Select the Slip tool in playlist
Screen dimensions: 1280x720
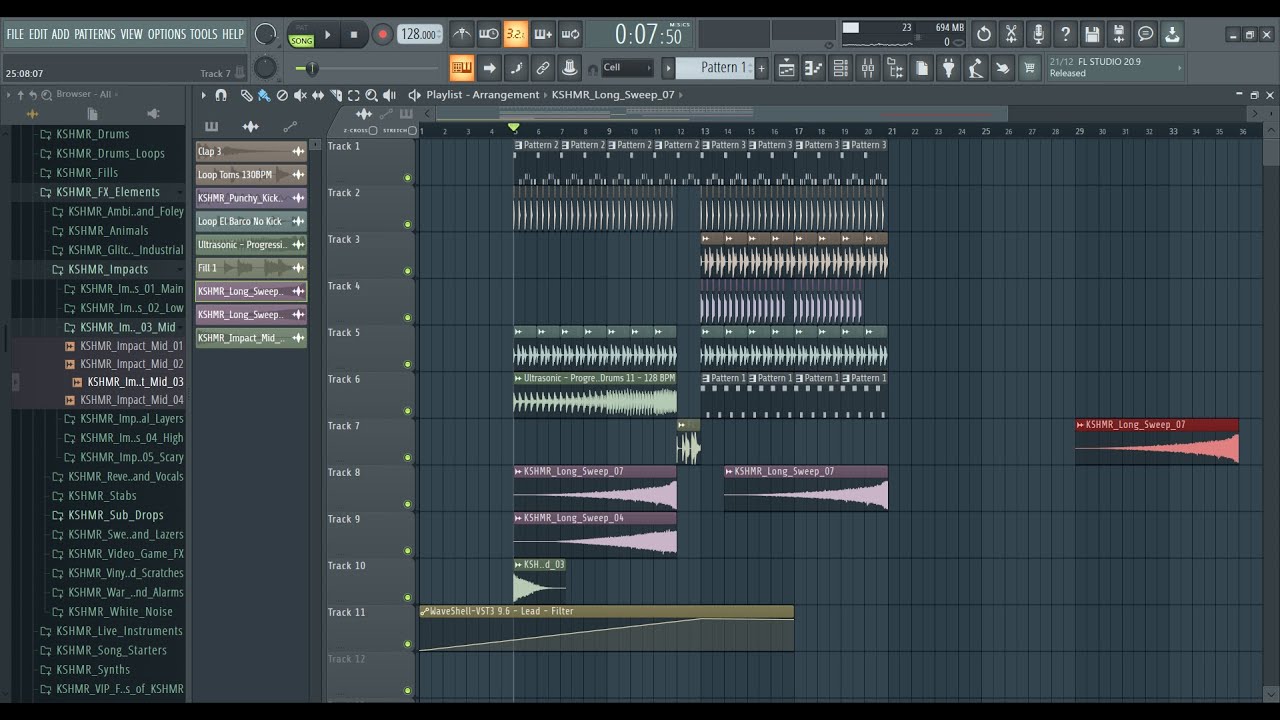318,95
